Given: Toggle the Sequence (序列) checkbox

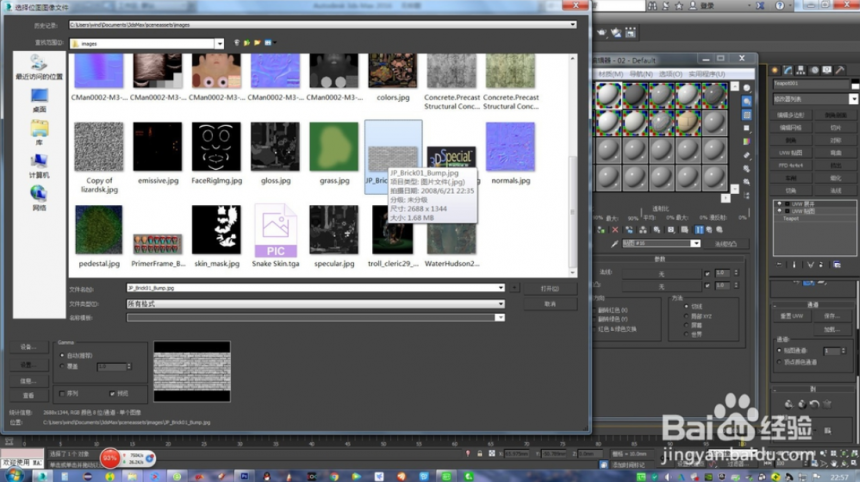Looking at the screenshot, I should pyautogui.click(x=61, y=394).
